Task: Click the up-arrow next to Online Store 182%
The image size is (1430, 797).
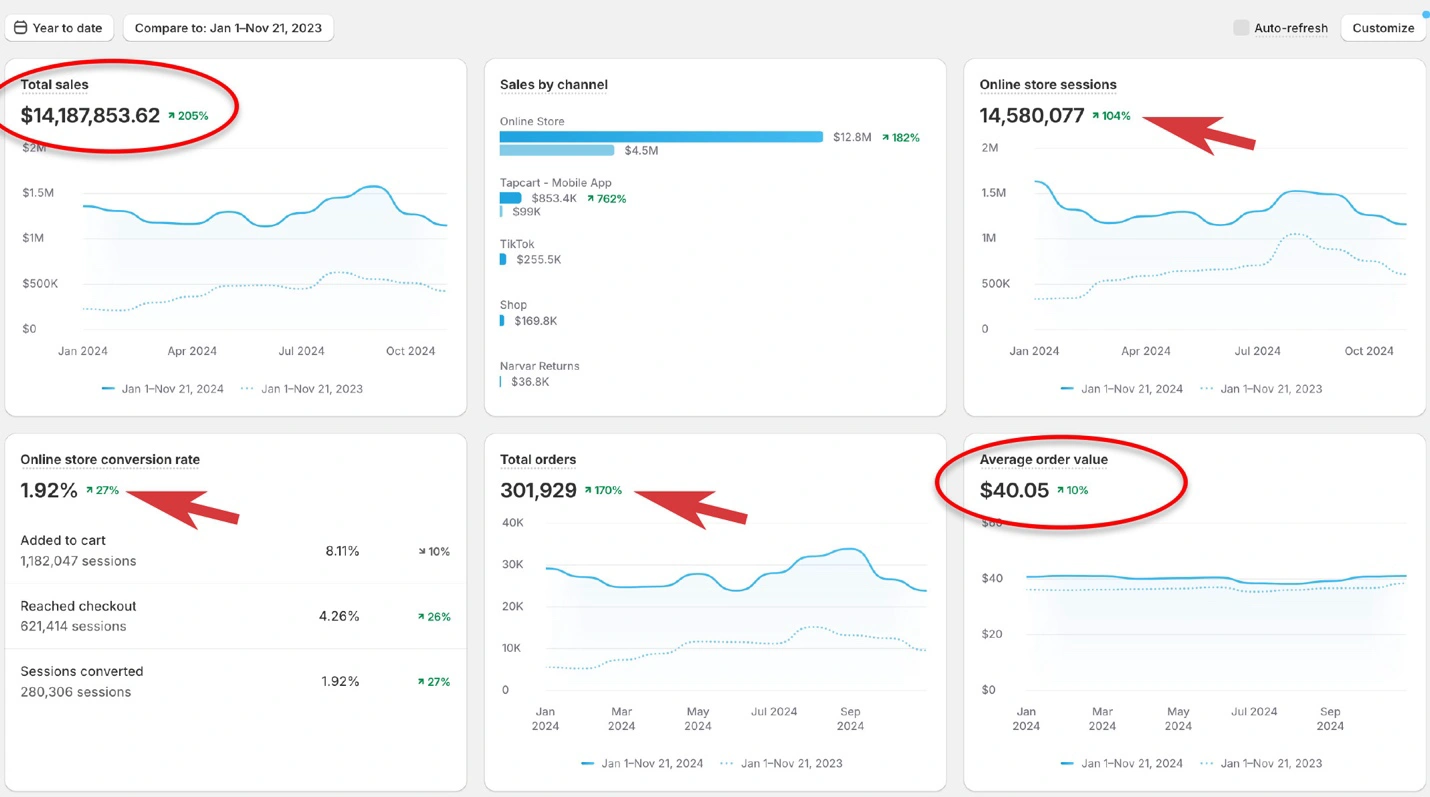Action: 885,138
